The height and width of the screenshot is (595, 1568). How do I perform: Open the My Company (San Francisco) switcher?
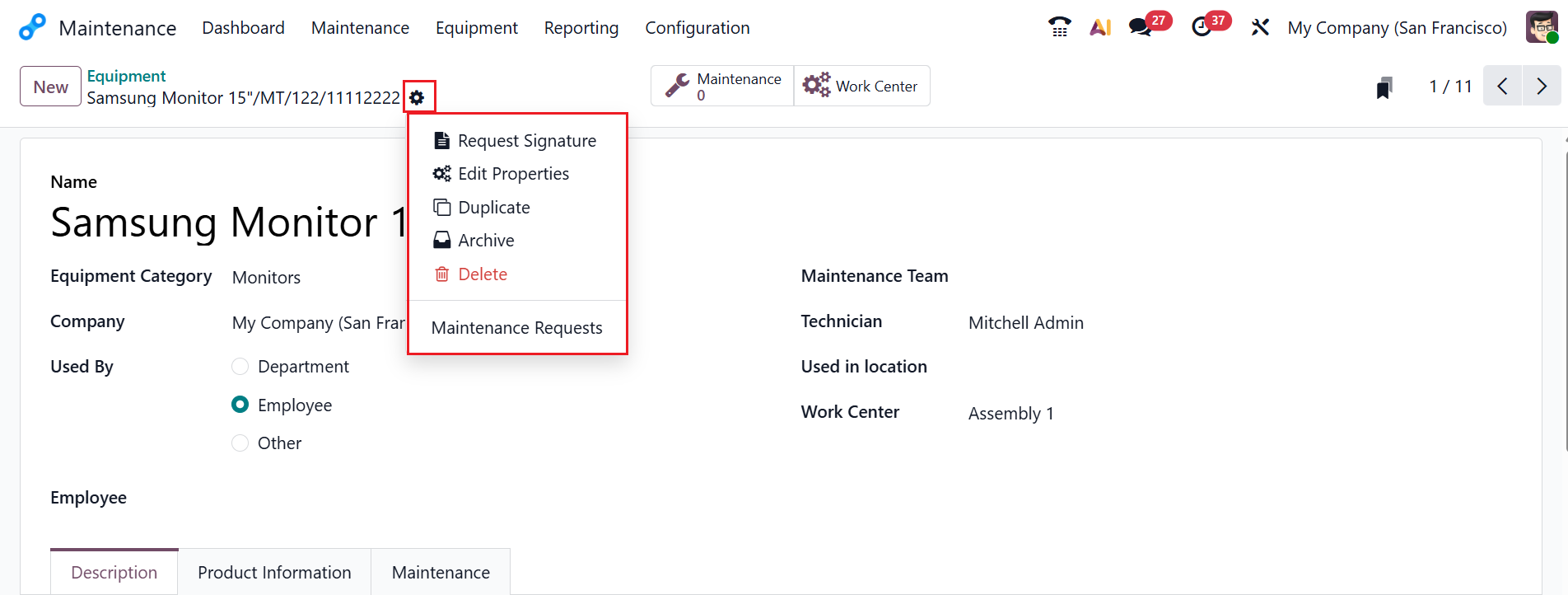[1397, 28]
